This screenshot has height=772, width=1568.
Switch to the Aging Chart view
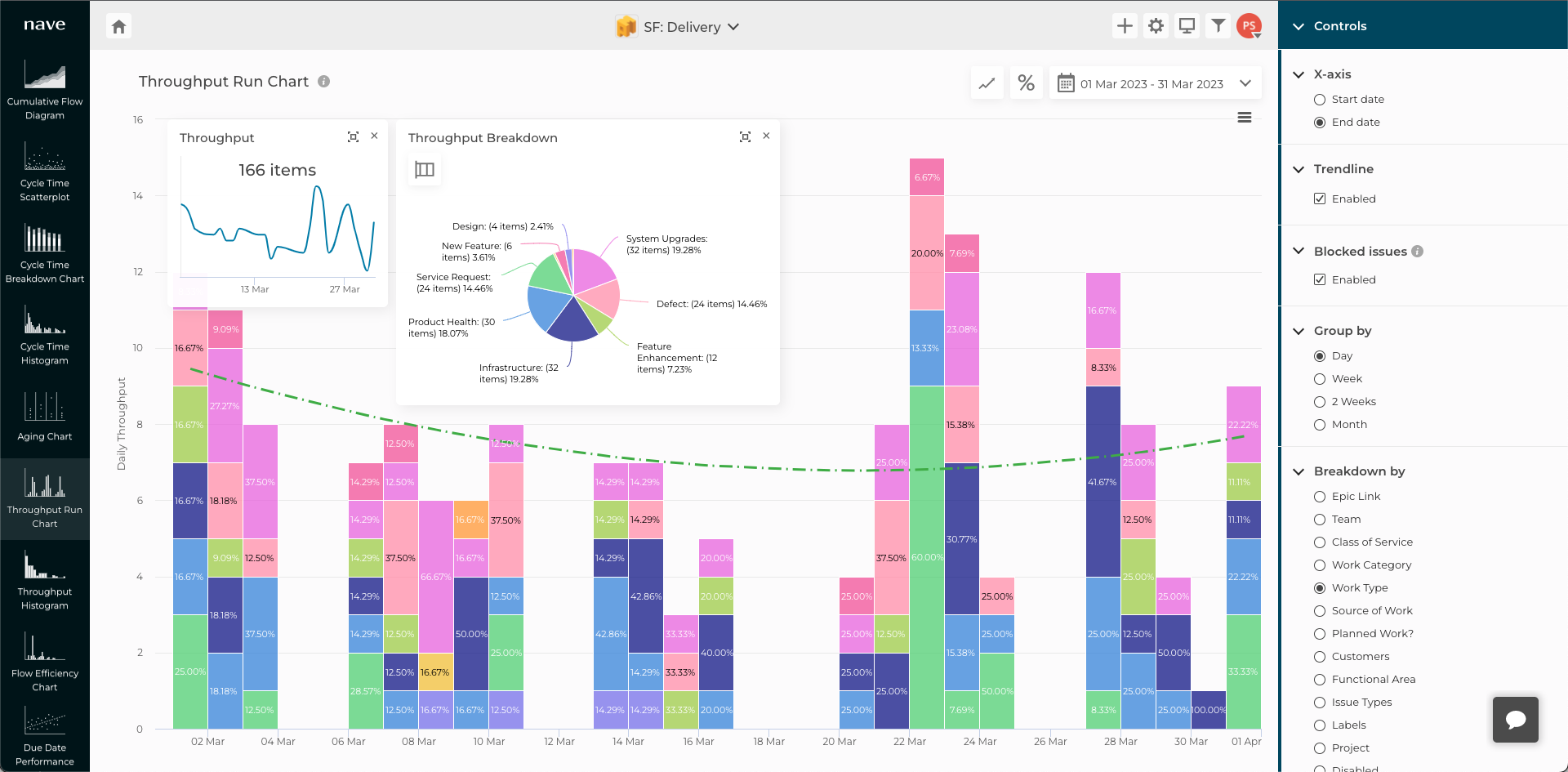(45, 417)
